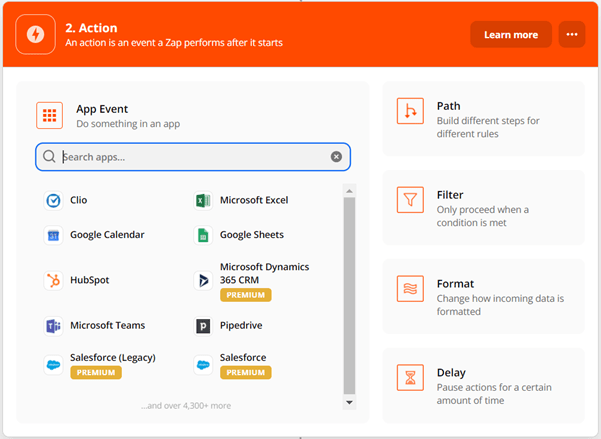The width and height of the screenshot is (601, 439).
Task: Click Filter description 'Only proceed when a condition is met'
Action: (483, 216)
